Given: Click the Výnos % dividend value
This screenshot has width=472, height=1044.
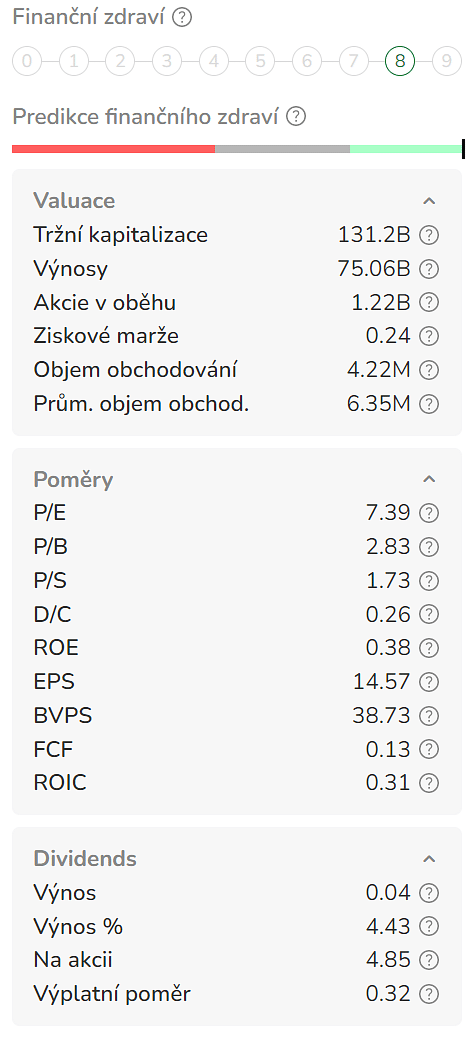Looking at the screenshot, I should pyautogui.click(x=388, y=926).
